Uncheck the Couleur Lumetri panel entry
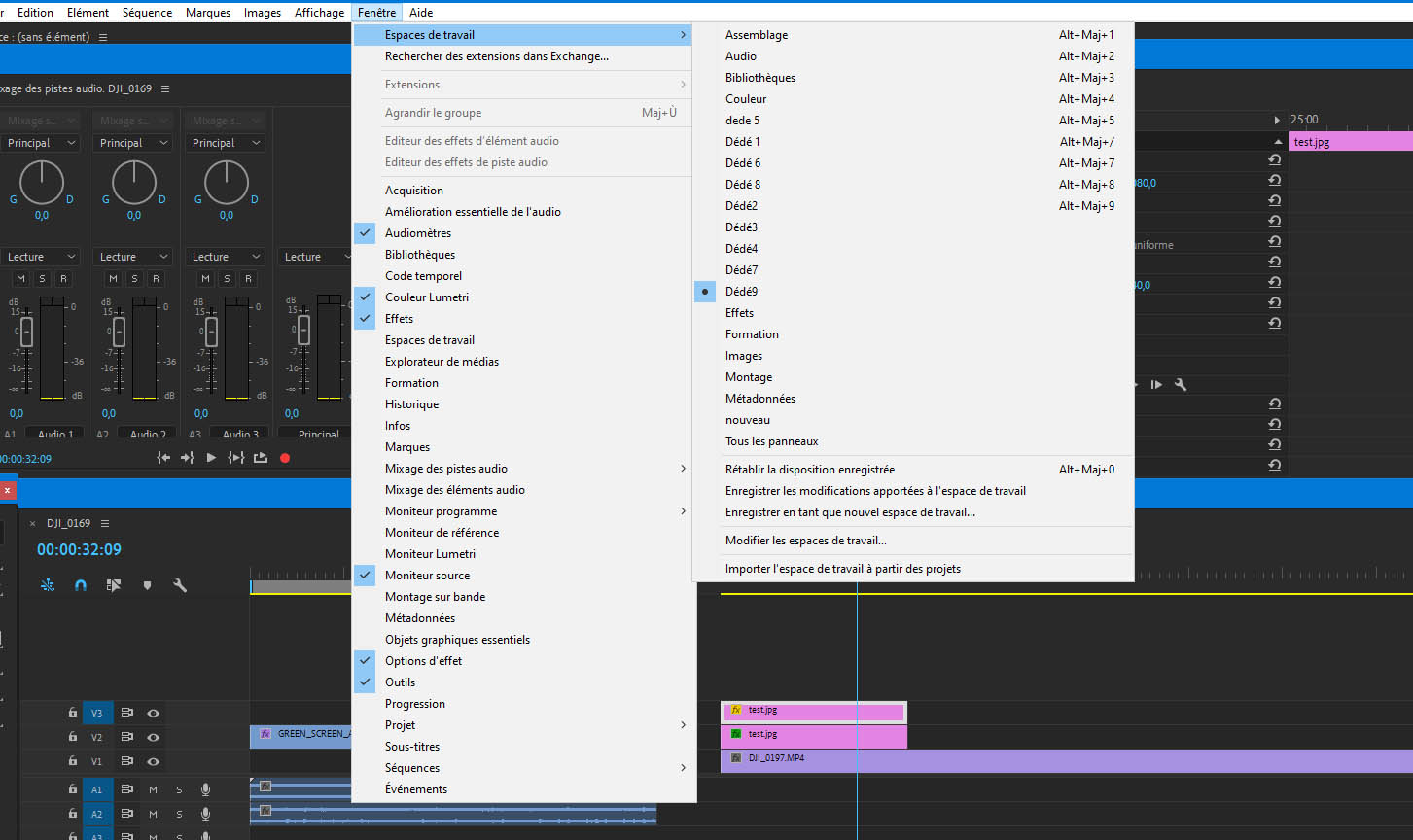 (x=426, y=297)
